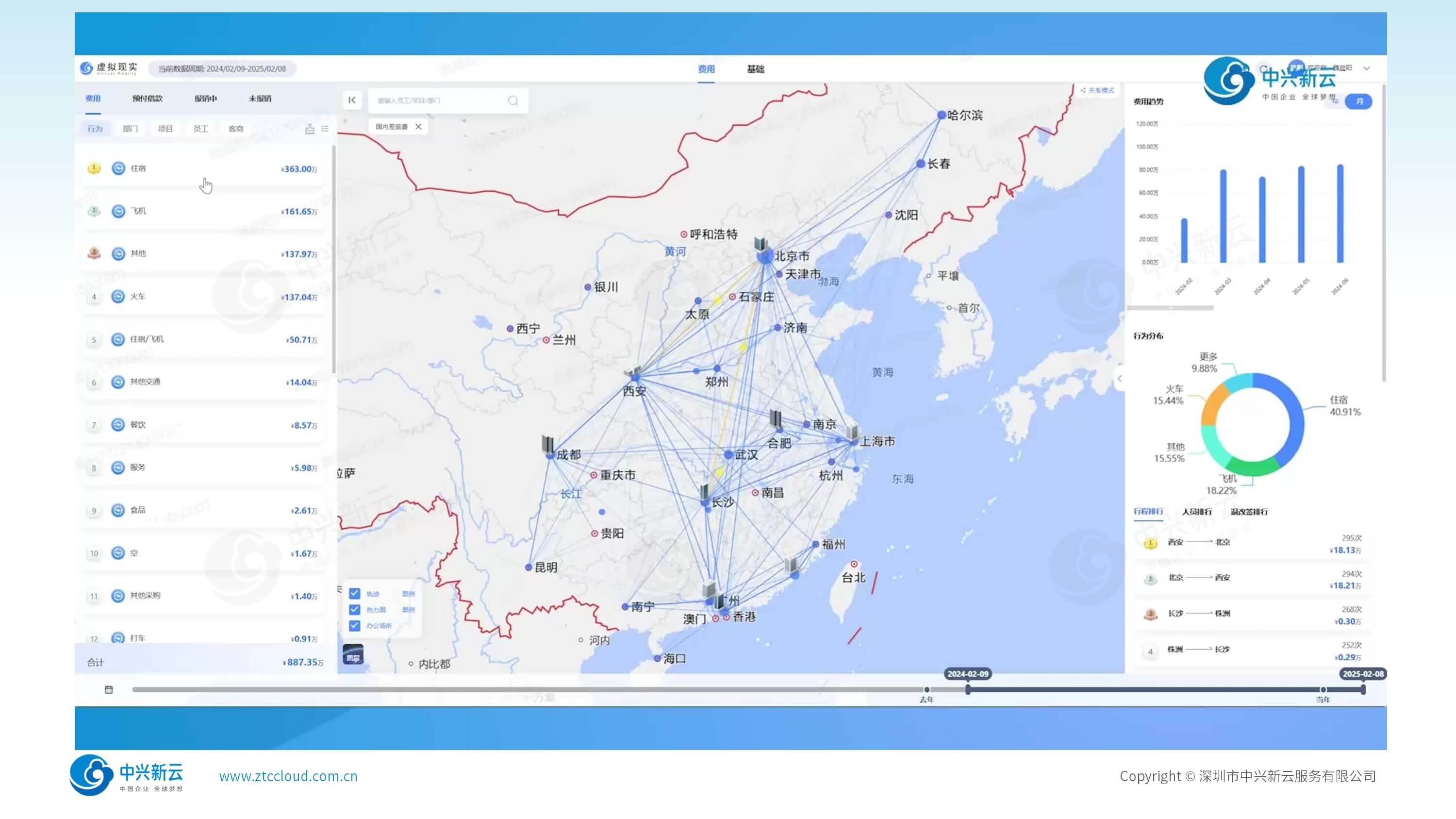Open the 图层 map layer thumbnail

coord(353,654)
